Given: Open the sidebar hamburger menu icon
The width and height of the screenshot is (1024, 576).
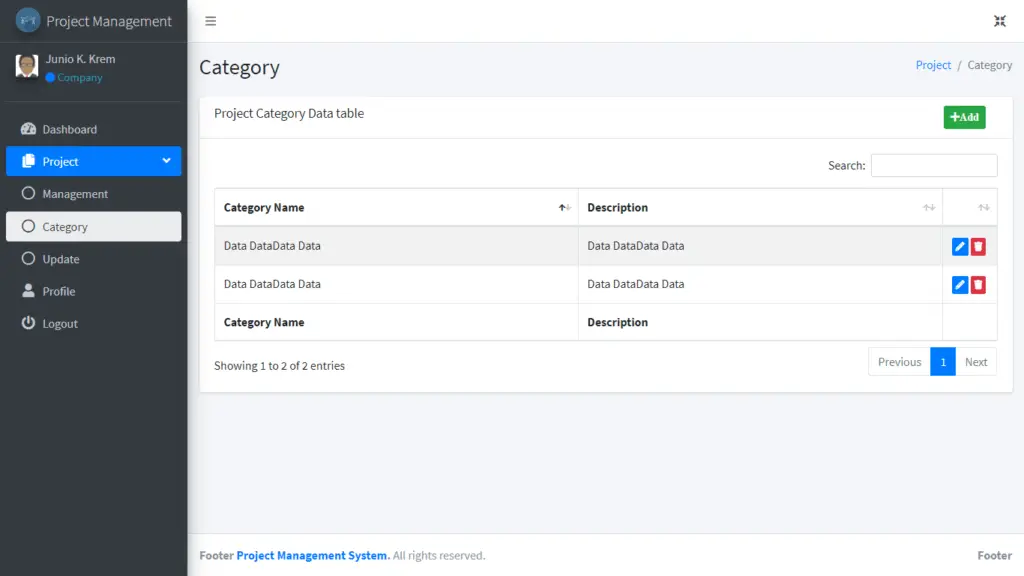Looking at the screenshot, I should [208, 20].
